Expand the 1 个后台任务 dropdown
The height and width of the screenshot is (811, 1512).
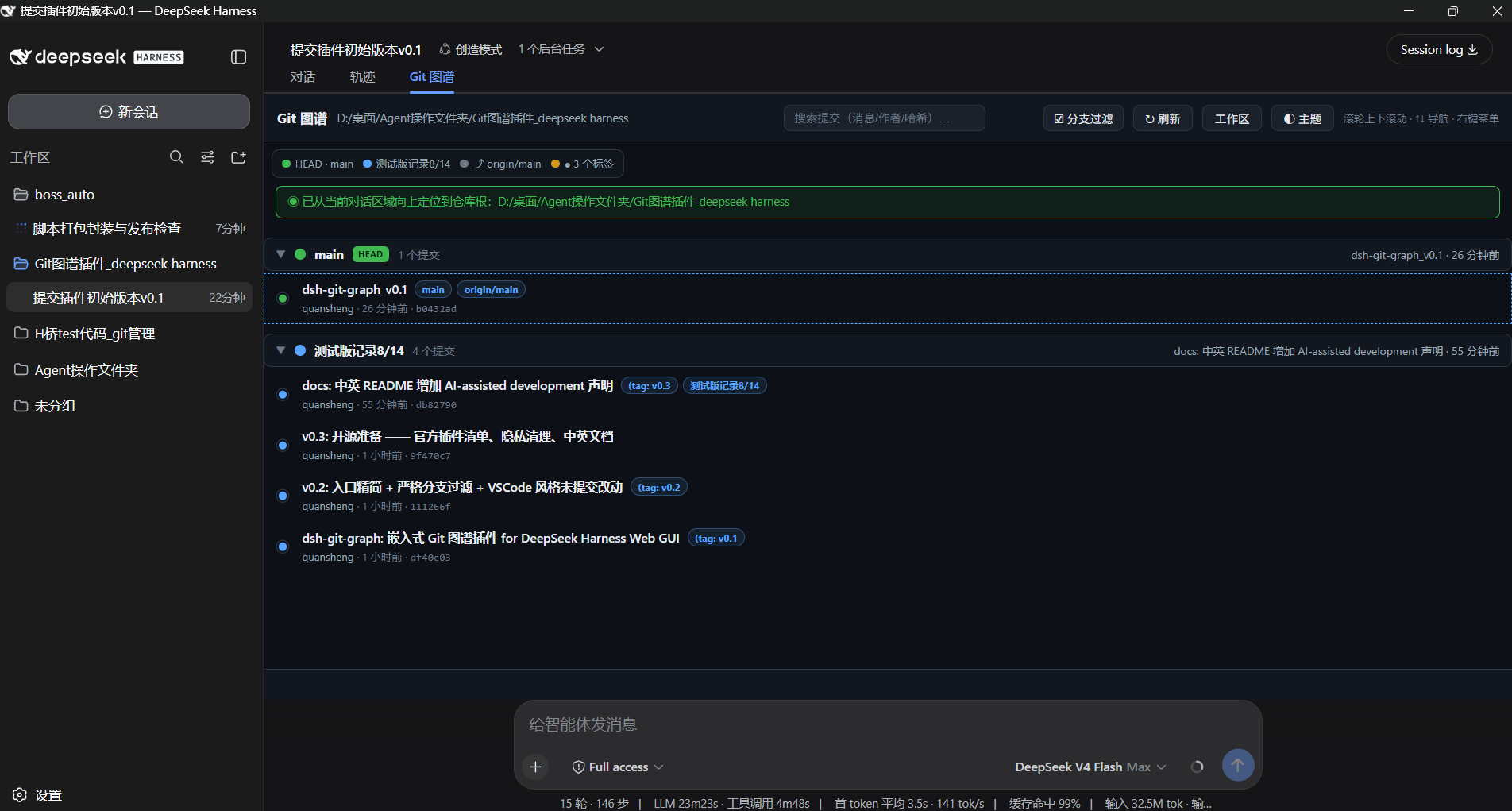(561, 49)
